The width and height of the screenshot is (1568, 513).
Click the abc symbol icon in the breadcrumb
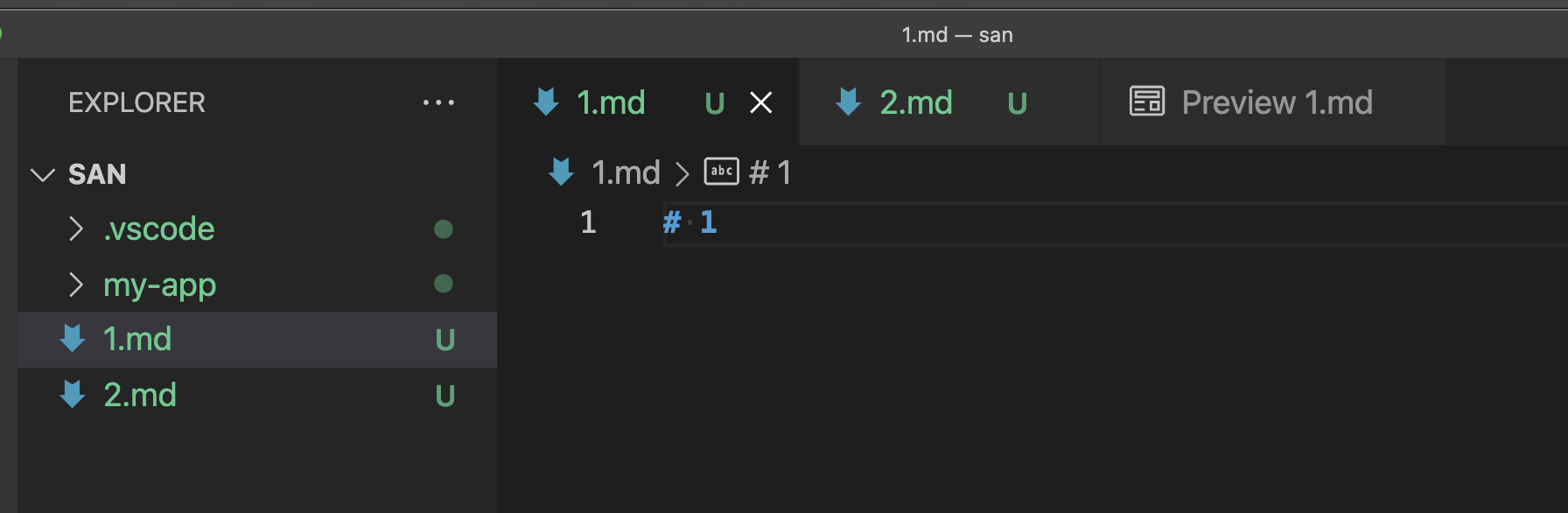click(720, 172)
